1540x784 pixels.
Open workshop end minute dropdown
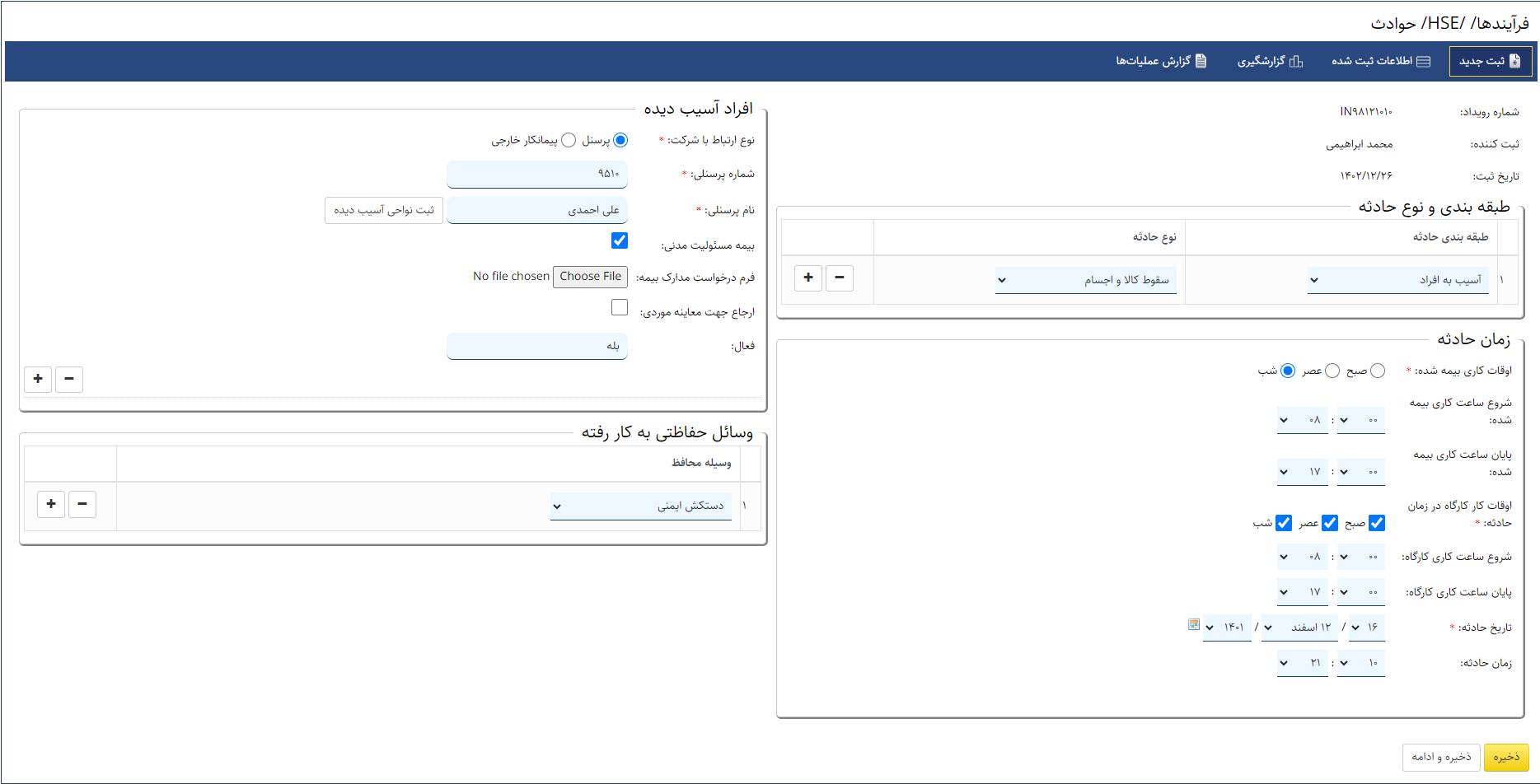click(x=1361, y=592)
